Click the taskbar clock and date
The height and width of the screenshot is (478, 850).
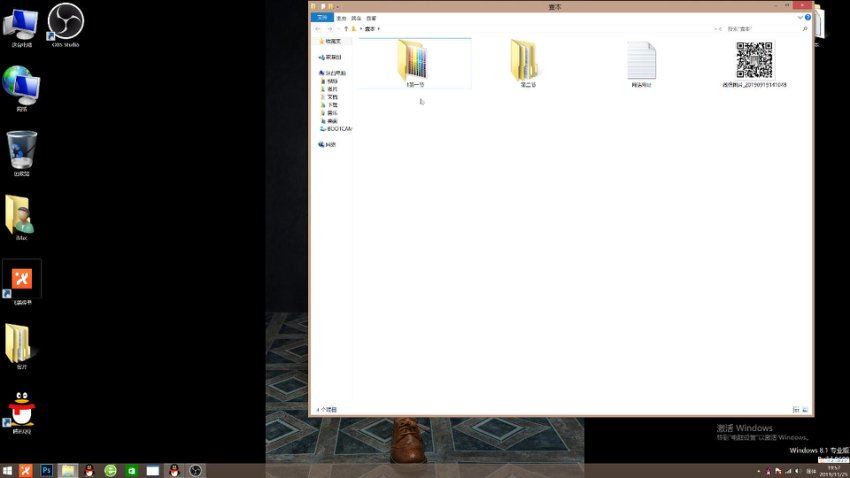click(834, 470)
